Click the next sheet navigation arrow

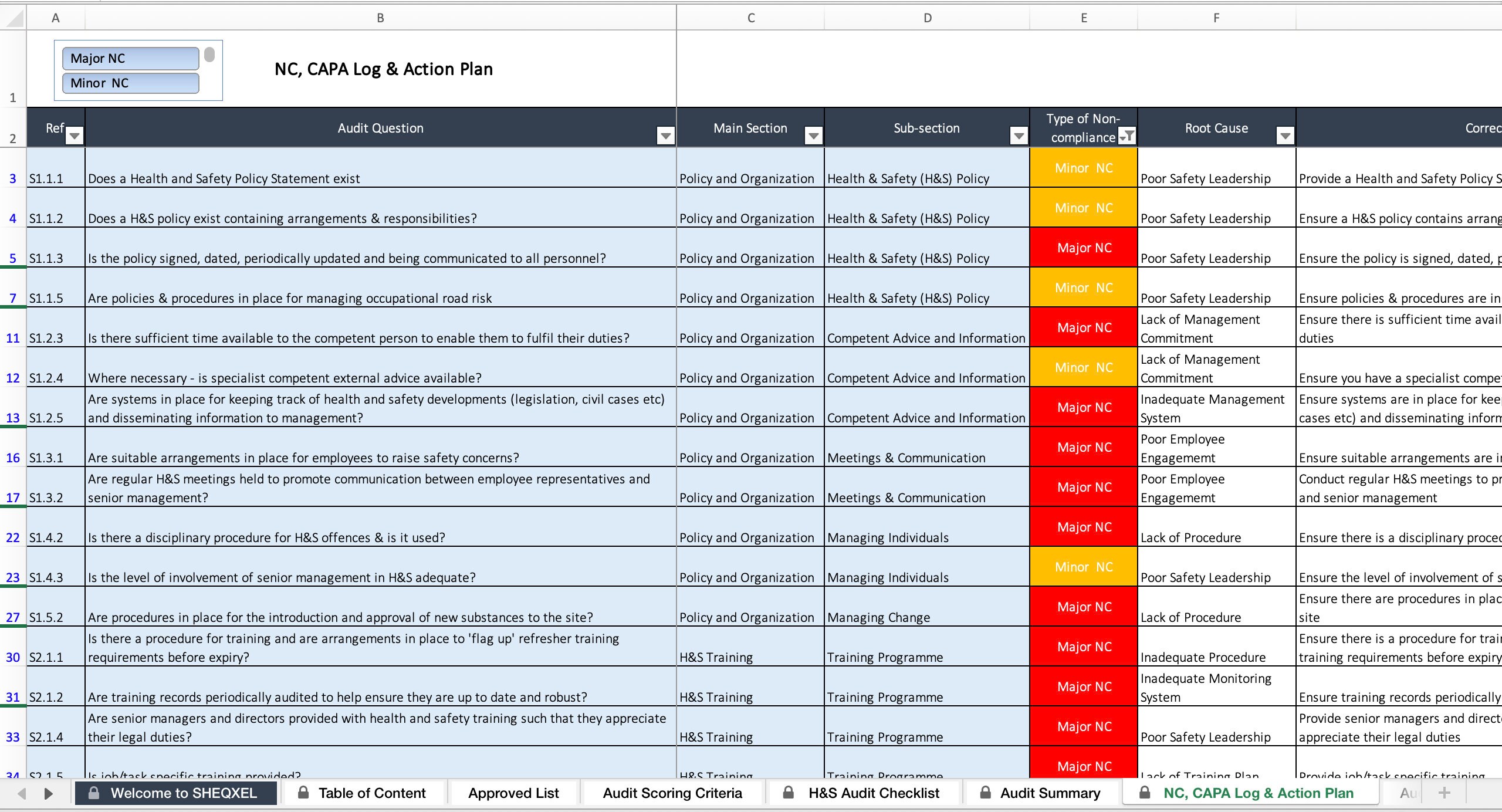tap(48, 793)
